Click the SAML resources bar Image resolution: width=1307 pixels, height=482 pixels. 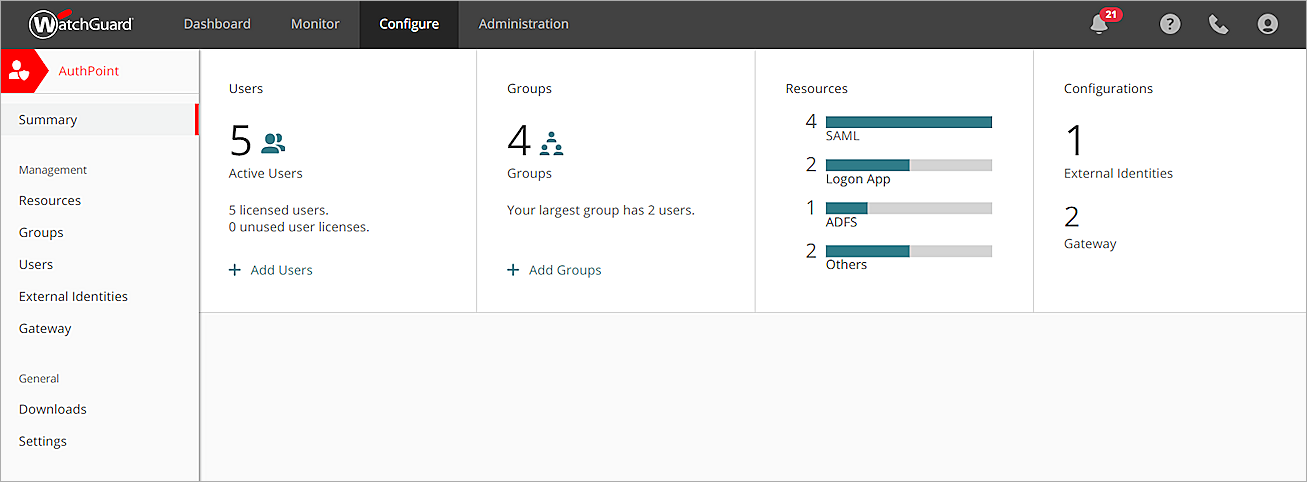tap(908, 122)
